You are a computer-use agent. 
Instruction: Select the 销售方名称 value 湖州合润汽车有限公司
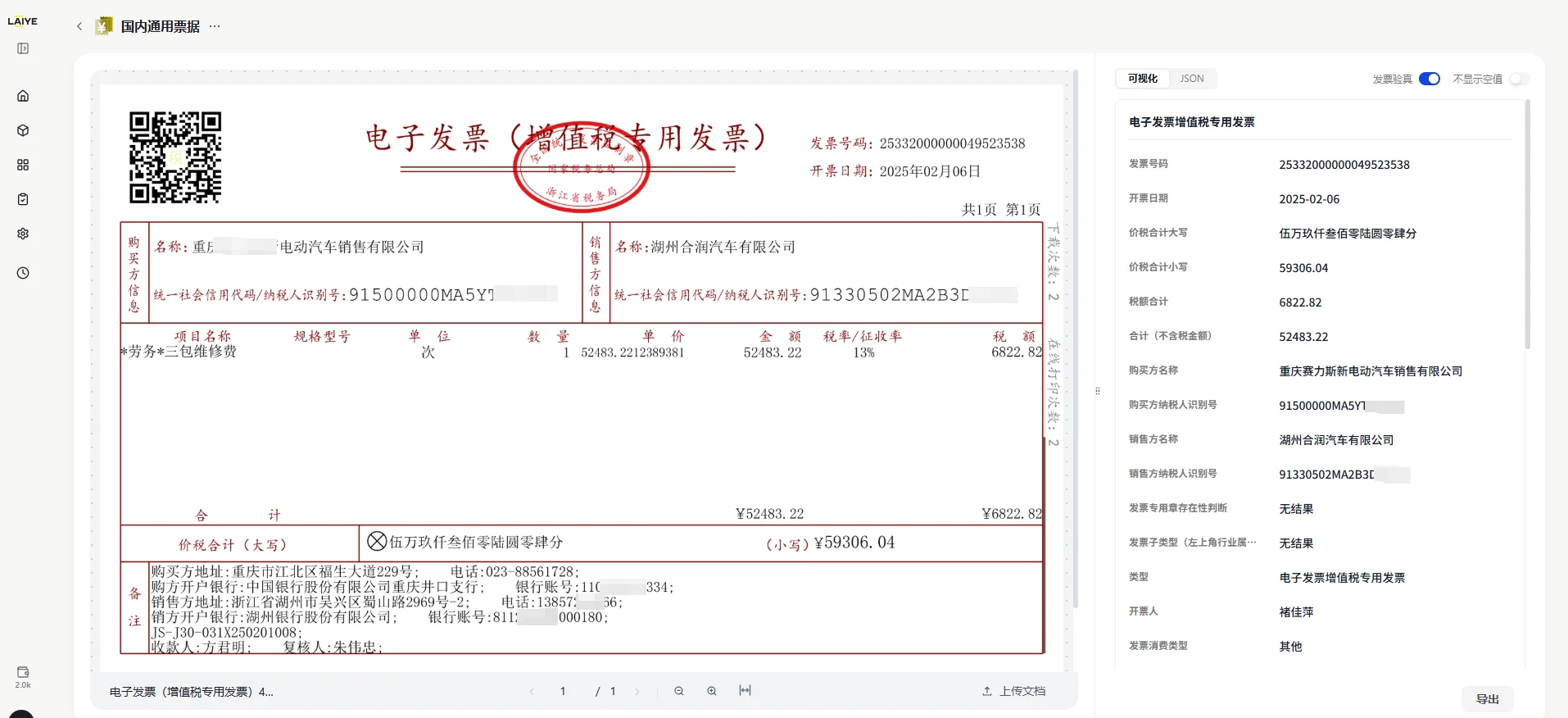point(1336,440)
